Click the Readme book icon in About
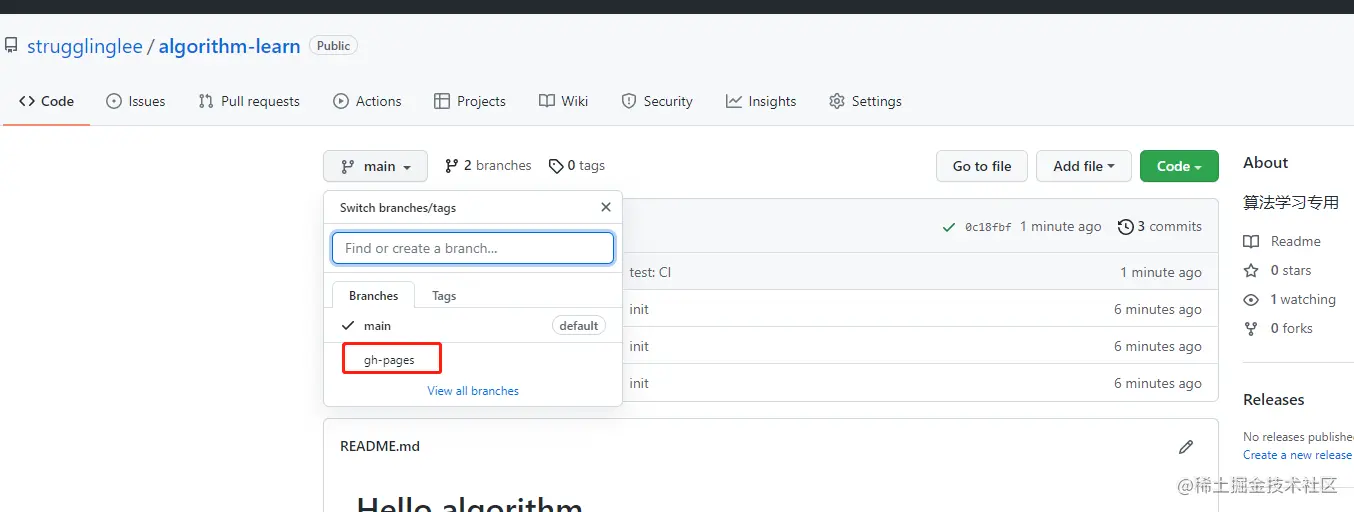This screenshot has width=1354, height=512. point(1251,241)
